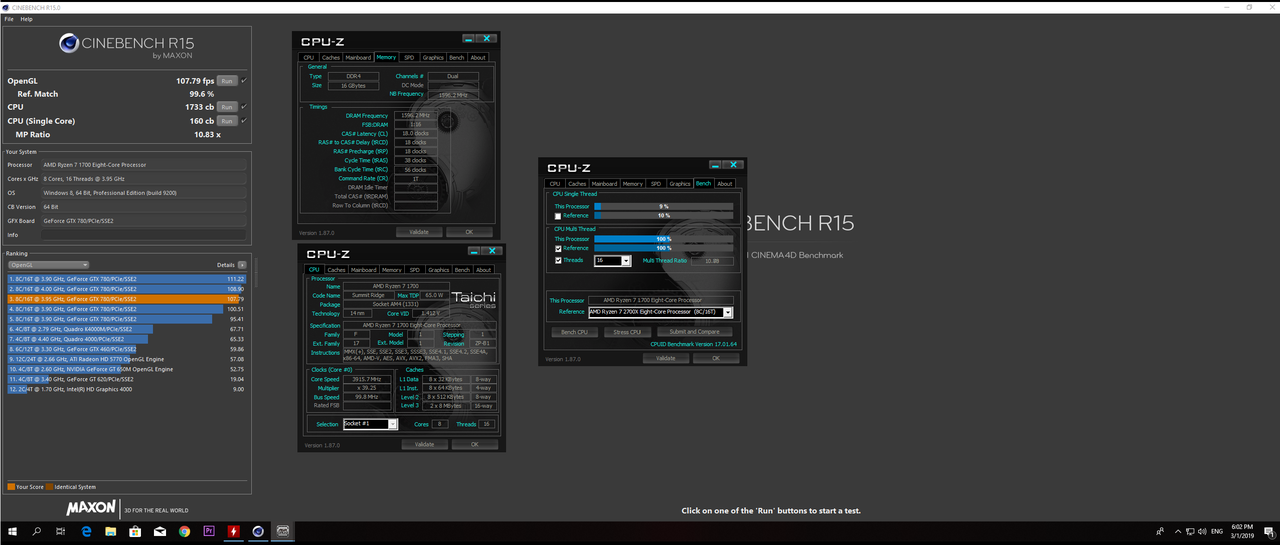Open Caches tab in Memory CPU-Z window
The width and height of the screenshot is (1280, 545).
pos(331,58)
